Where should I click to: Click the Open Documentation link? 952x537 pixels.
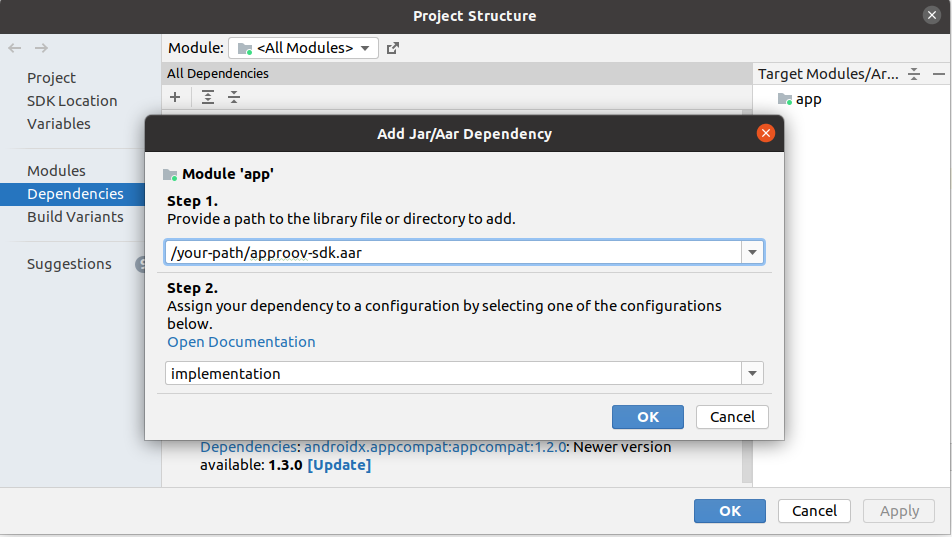[x=241, y=342]
